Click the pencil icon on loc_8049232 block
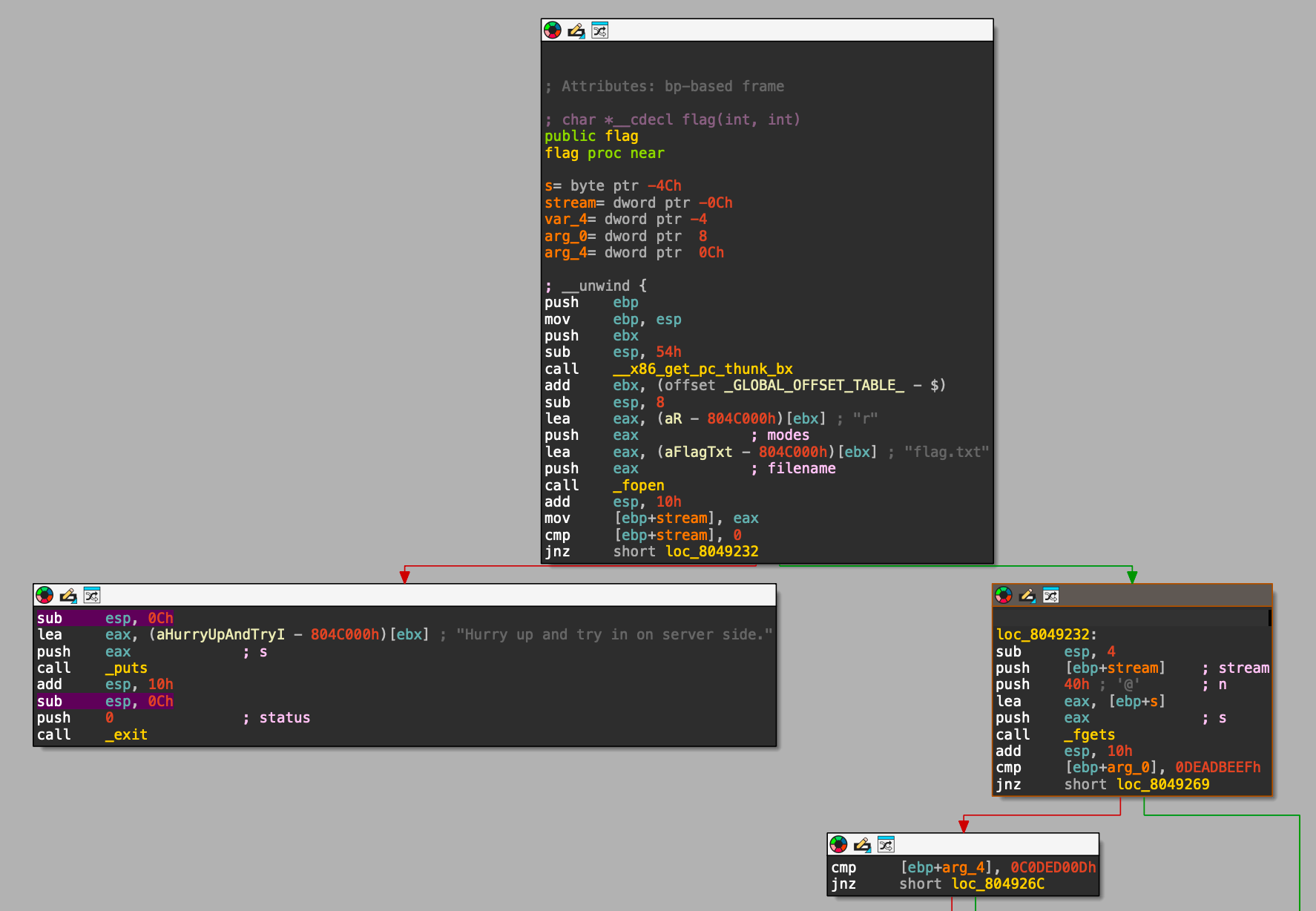The image size is (1316, 911). [x=1027, y=595]
